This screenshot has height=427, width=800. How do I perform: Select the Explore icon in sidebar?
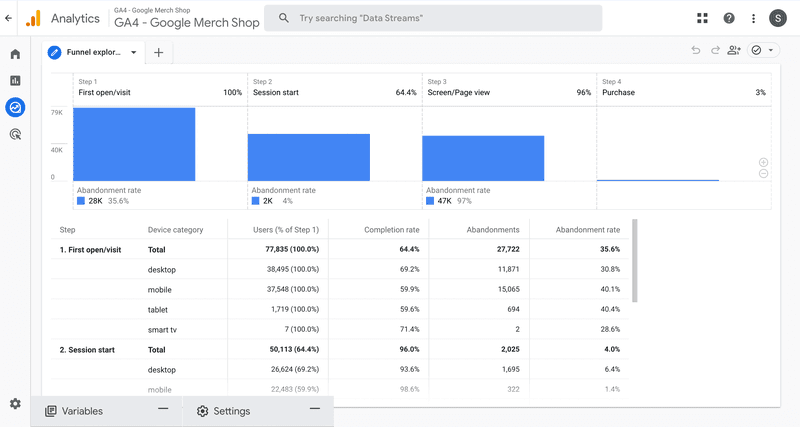[x=15, y=107]
